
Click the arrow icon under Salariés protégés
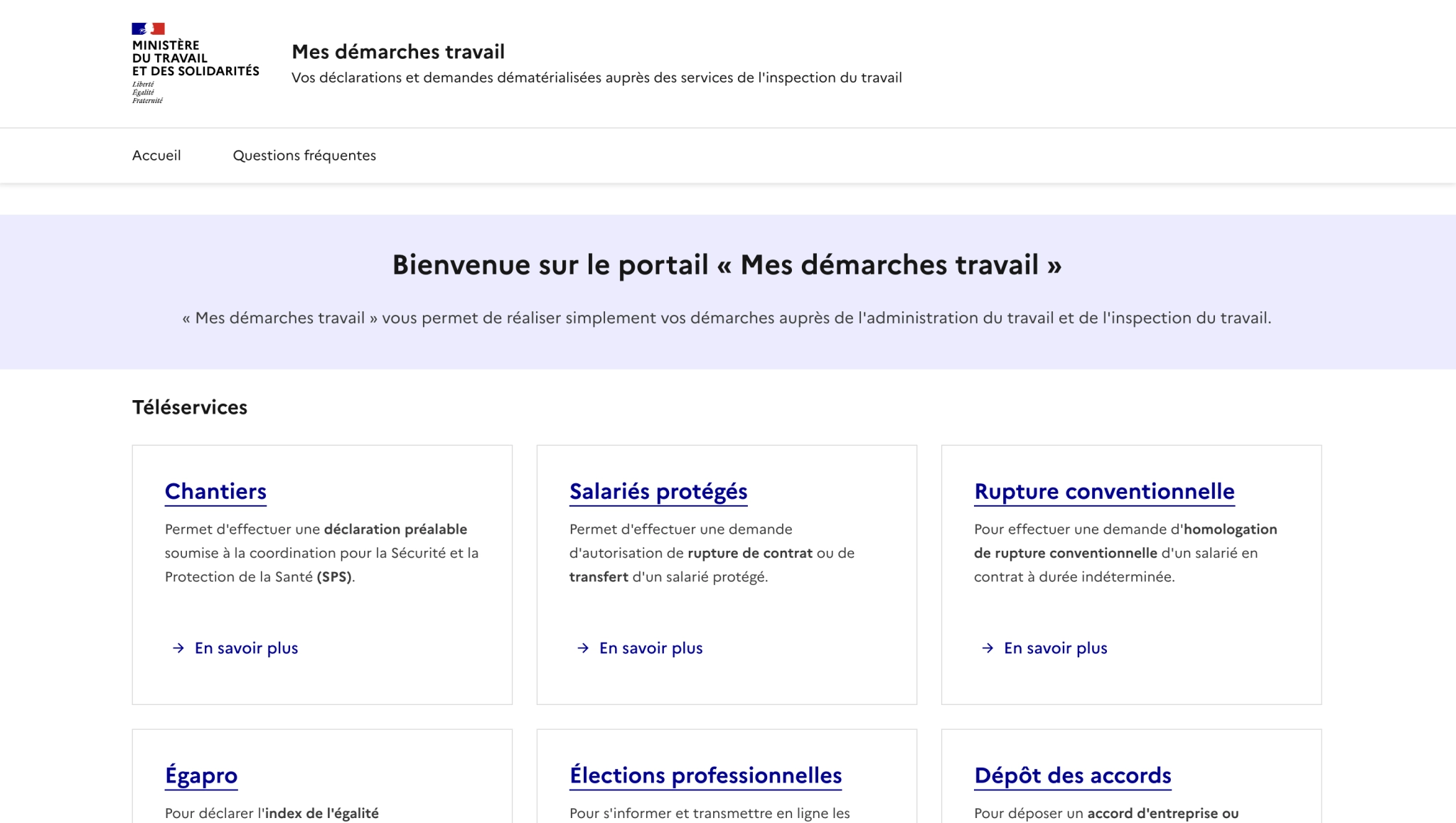pos(583,648)
